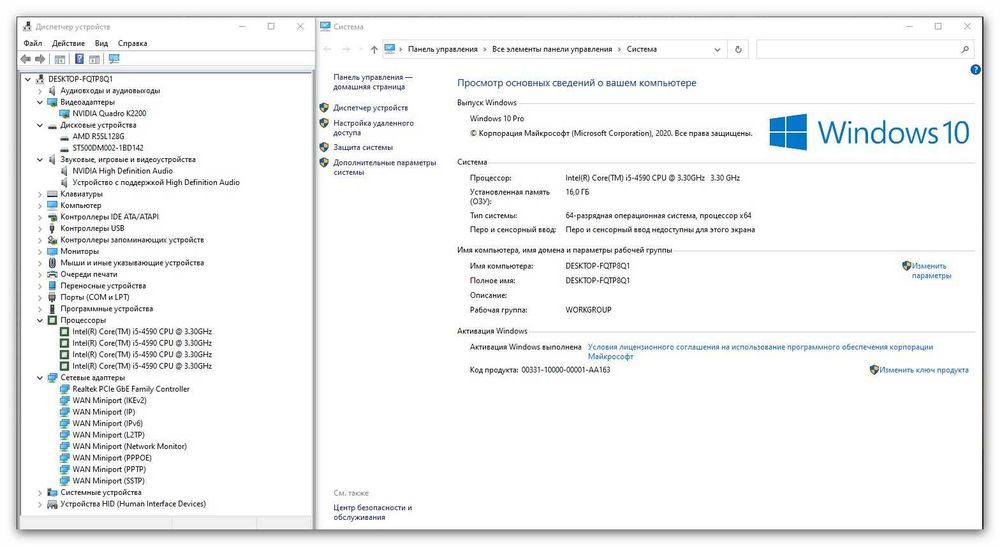Click the blue help icon in System window
Screen dimensions: 1000x546
[975, 70]
